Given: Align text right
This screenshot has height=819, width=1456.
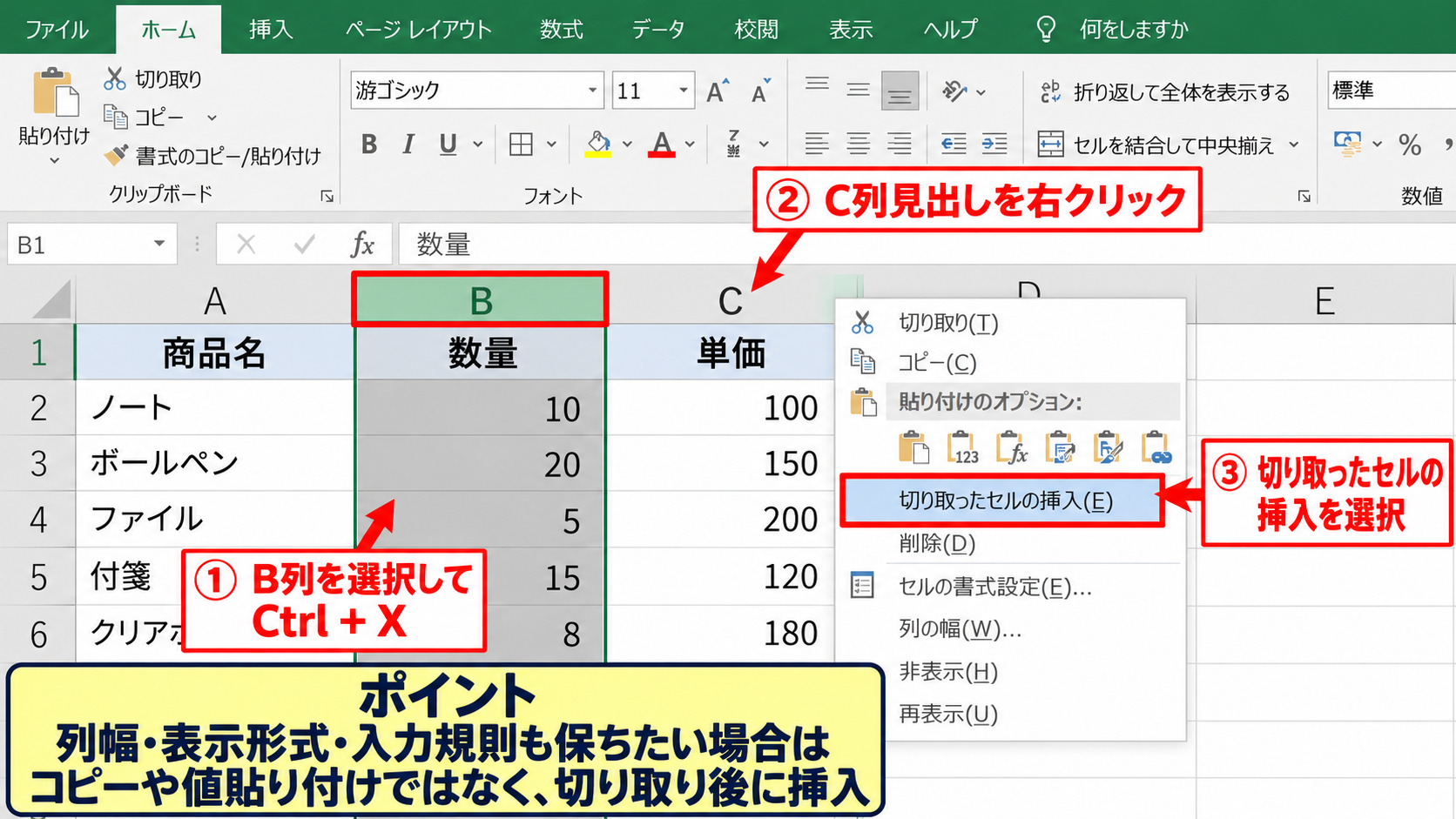Looking at the screenshot, I should 900,144.
